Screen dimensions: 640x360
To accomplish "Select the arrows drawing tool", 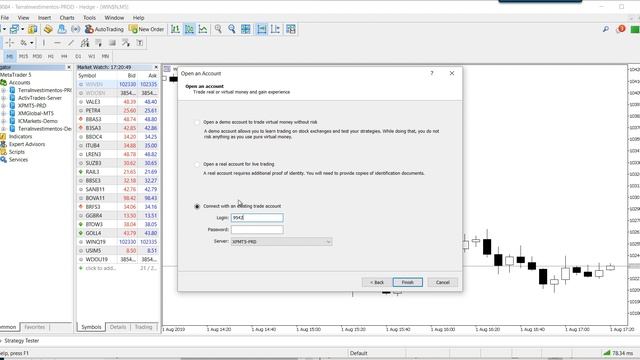I will pyautogui.click(x=126, y=43).
